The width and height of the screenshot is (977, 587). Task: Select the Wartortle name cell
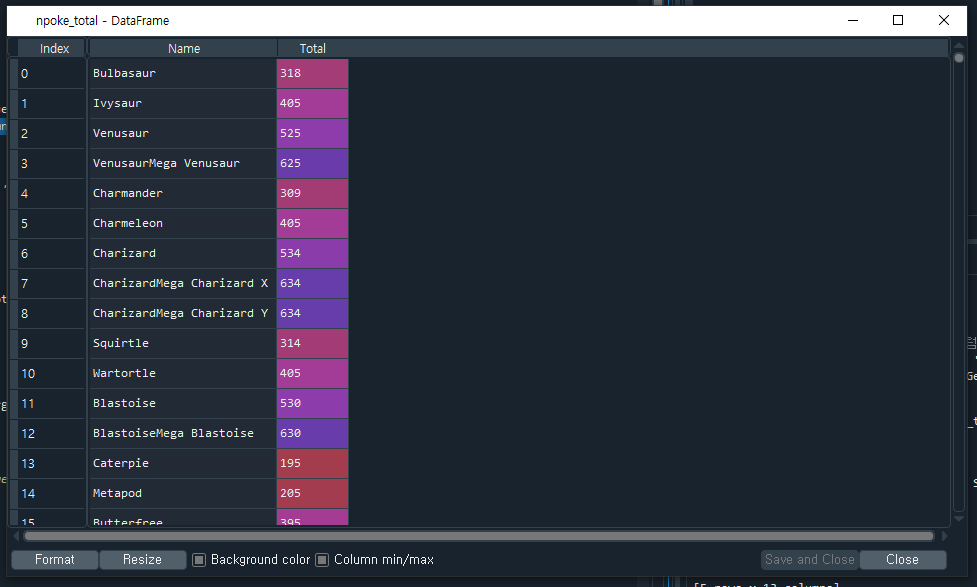coord(183,373)
